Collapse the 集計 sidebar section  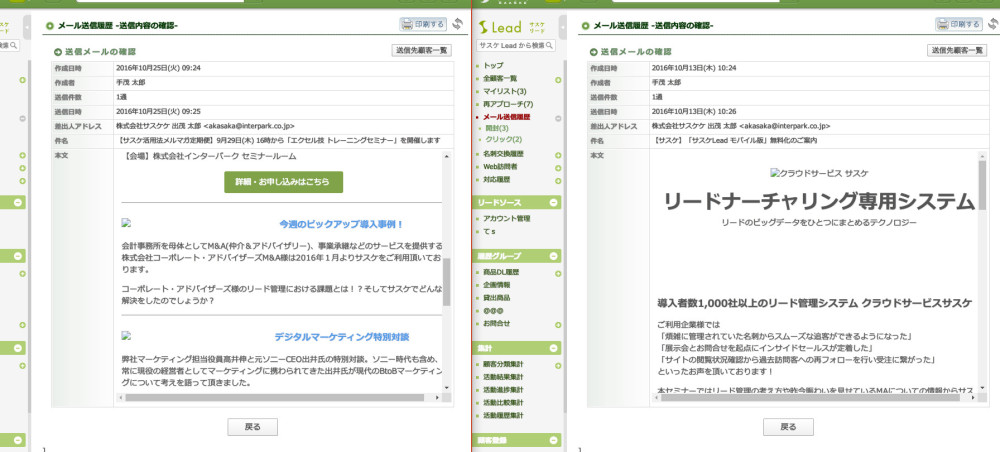coord(553,348)
